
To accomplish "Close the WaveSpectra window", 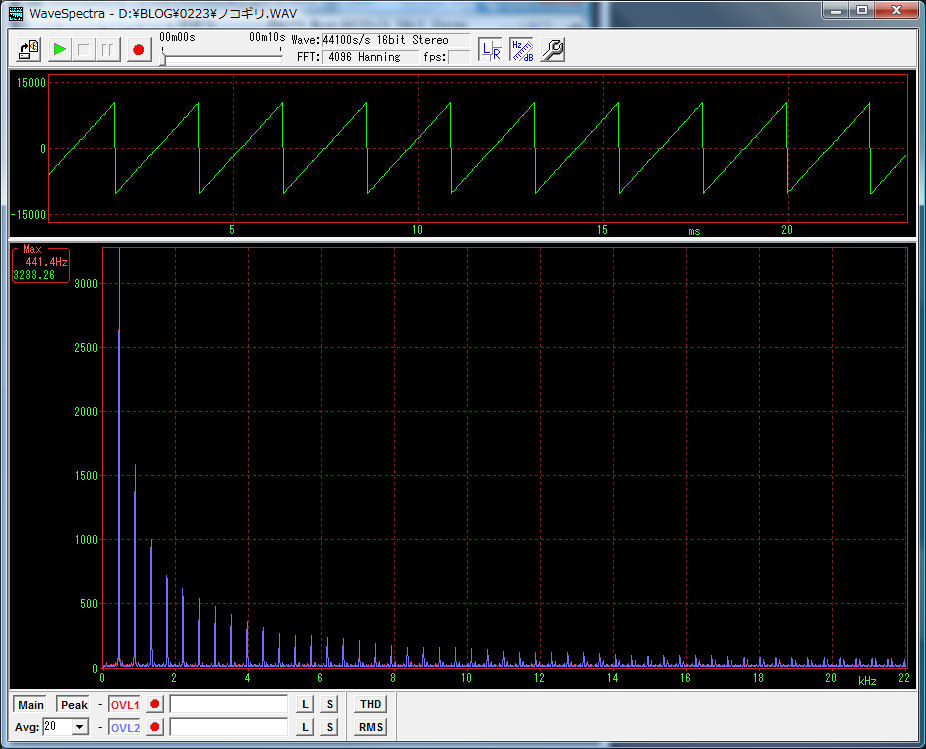I will [896, 10].
